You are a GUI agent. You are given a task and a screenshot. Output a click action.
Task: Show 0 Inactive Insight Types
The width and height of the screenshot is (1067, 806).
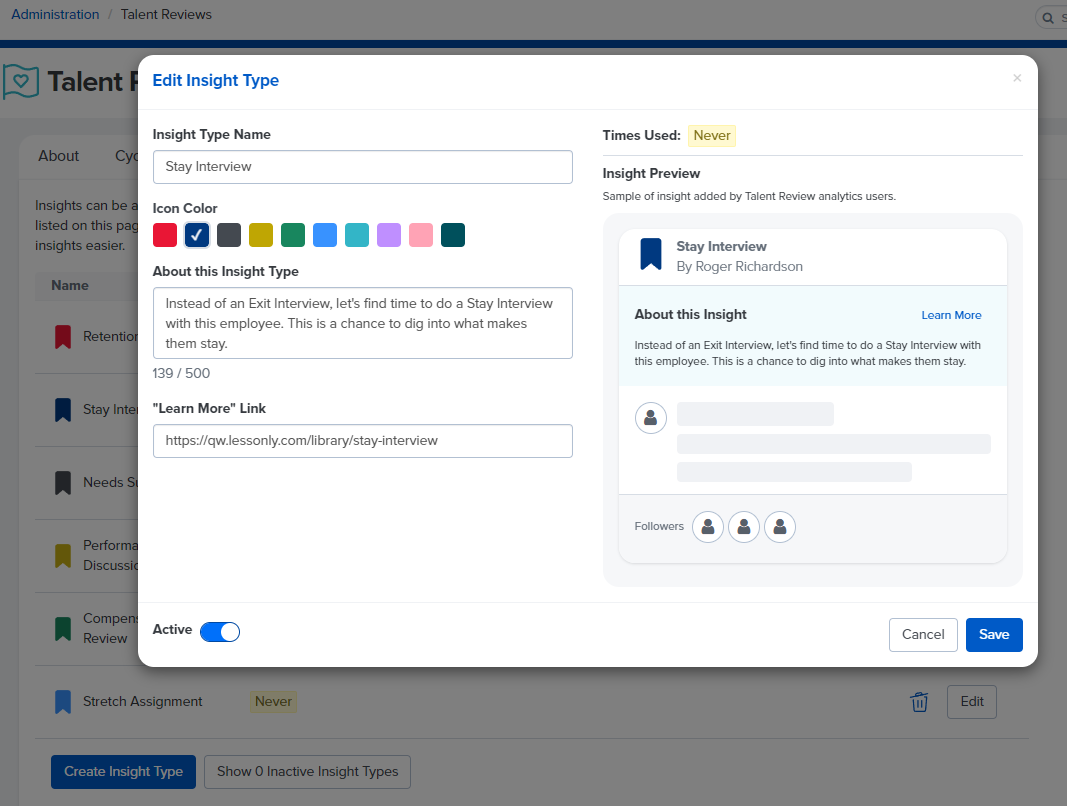point(308,772)
